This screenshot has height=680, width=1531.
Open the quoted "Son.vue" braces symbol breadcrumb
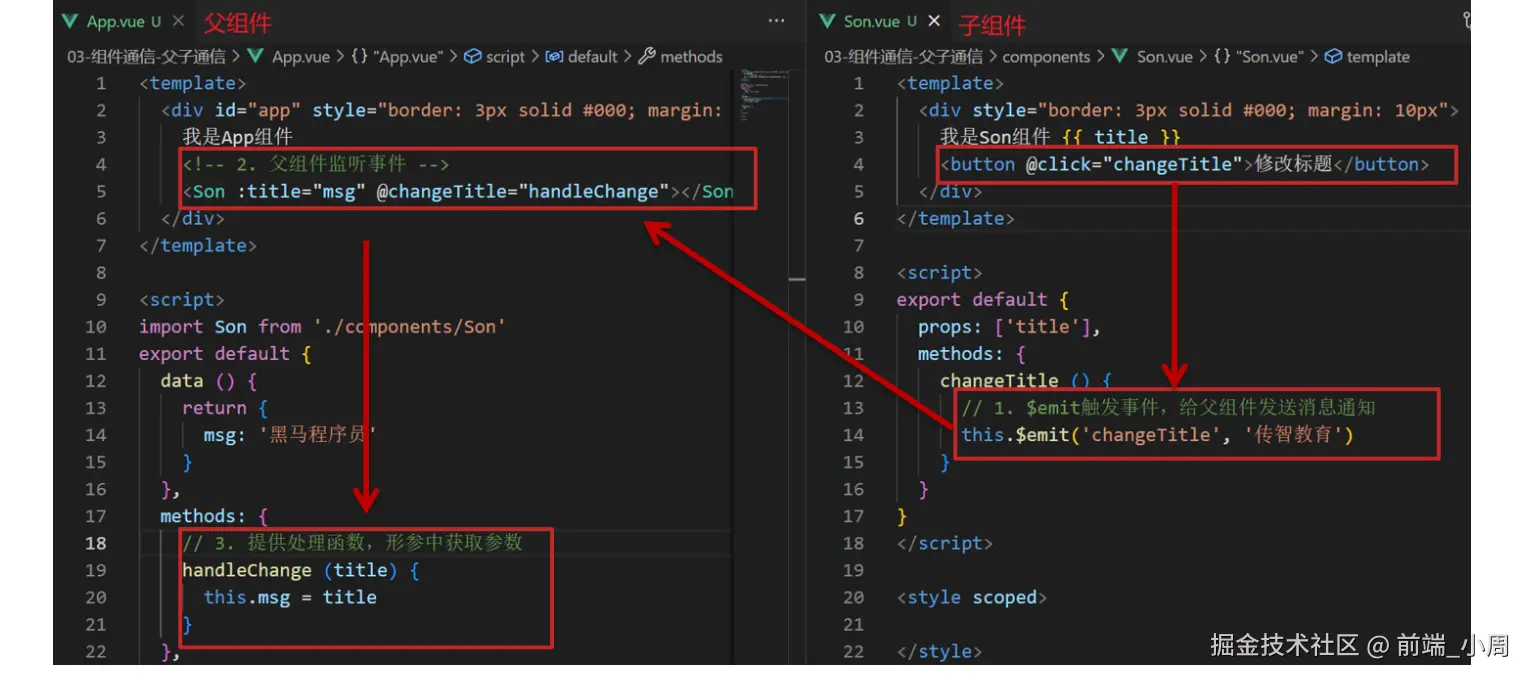coord(1258,57)
